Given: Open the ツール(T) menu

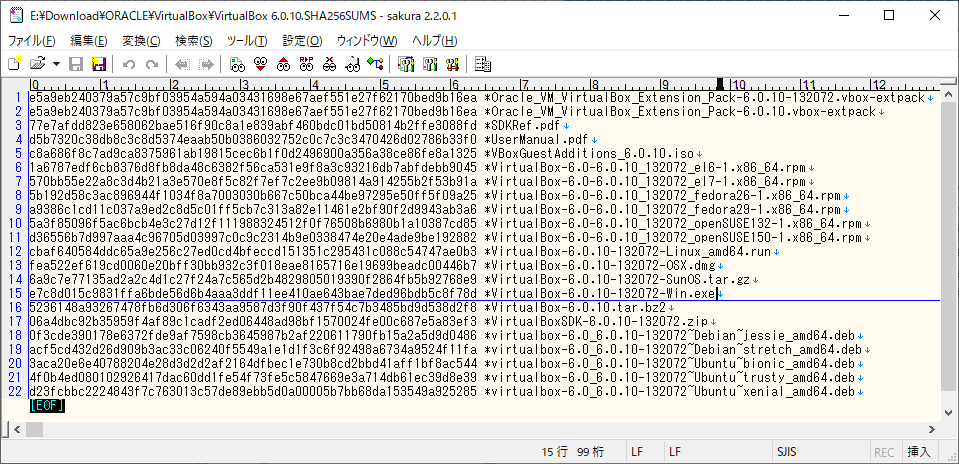Looking at the screenshot, I should [246, 41].
